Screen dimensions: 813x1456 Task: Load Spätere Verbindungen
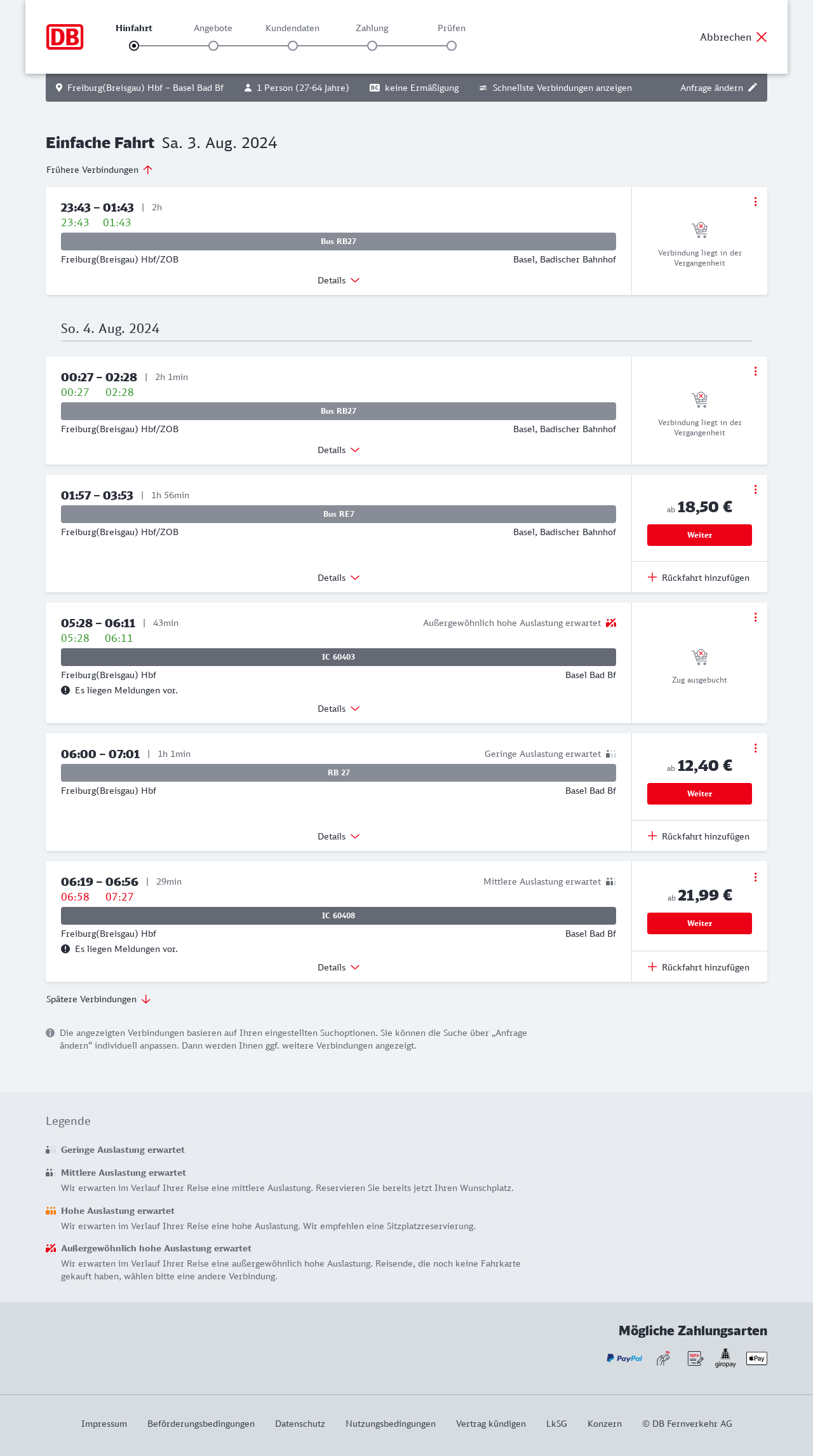click(98, 999)
